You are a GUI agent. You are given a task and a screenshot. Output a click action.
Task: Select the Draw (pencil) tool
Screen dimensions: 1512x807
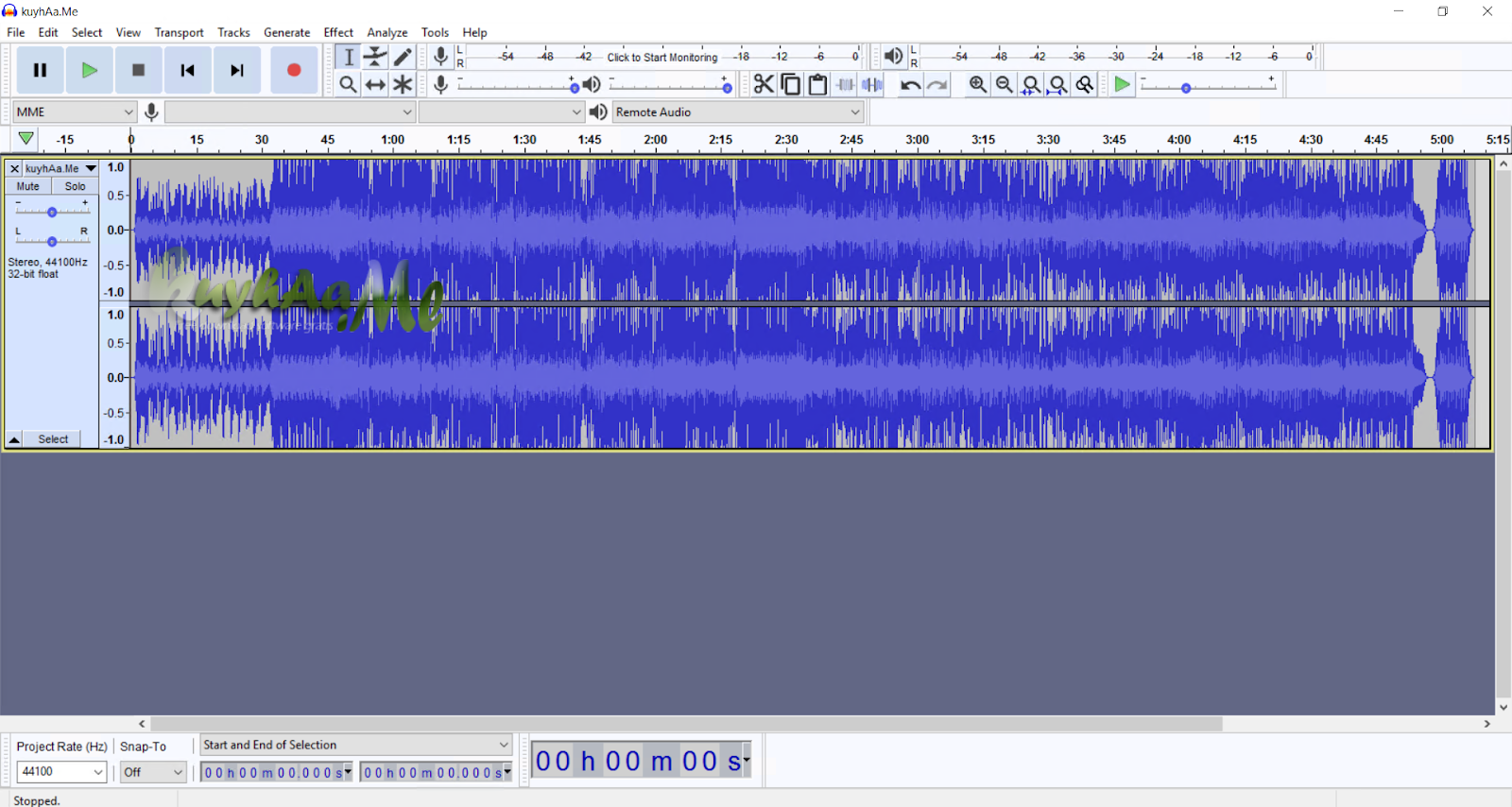coord(403,57)
